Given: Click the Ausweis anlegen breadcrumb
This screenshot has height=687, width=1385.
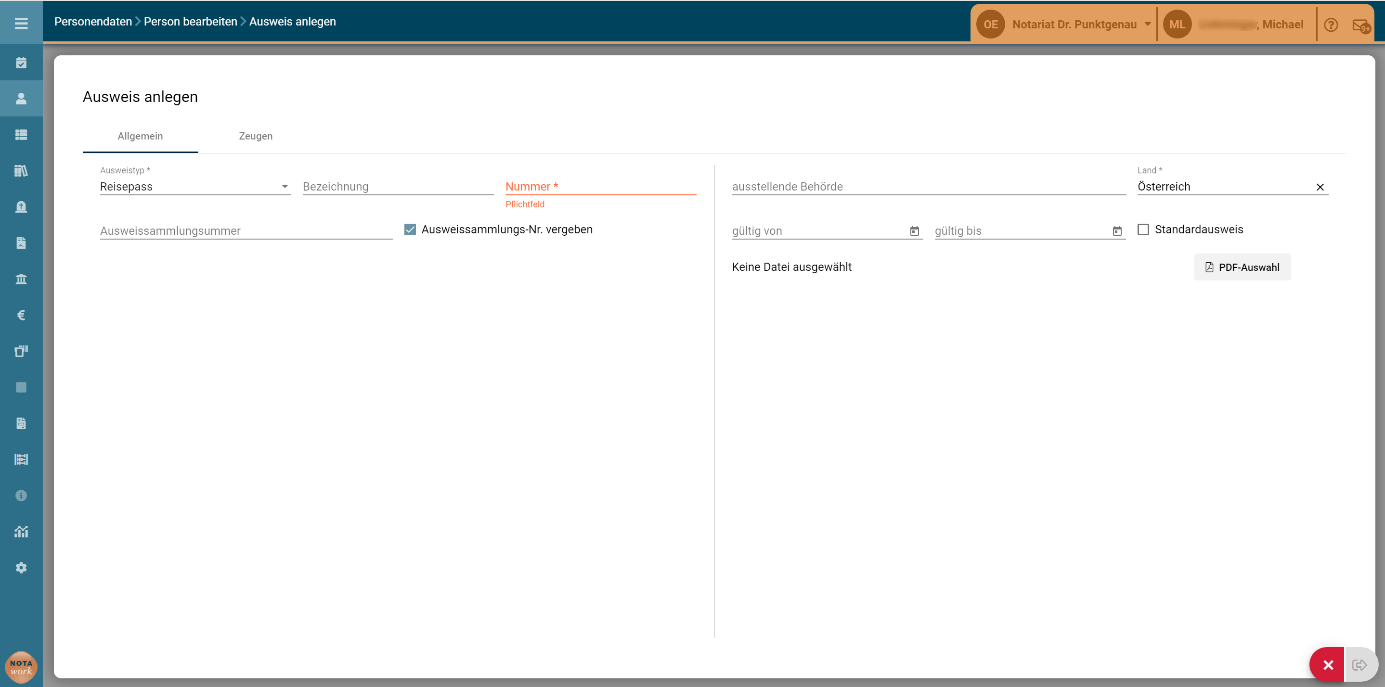Looking at the screenshot, I should [292, 21].
